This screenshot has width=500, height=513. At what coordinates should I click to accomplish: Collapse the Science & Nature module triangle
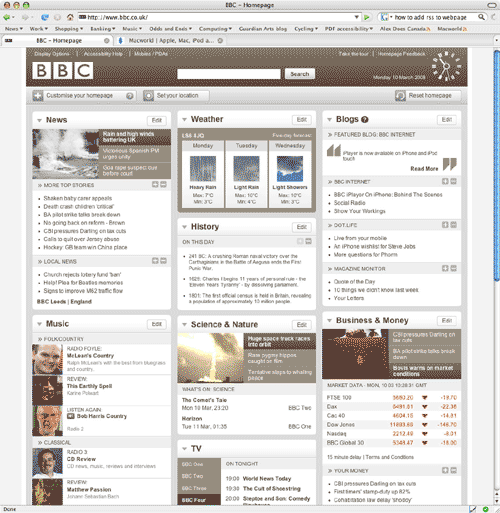pos(184,324)
